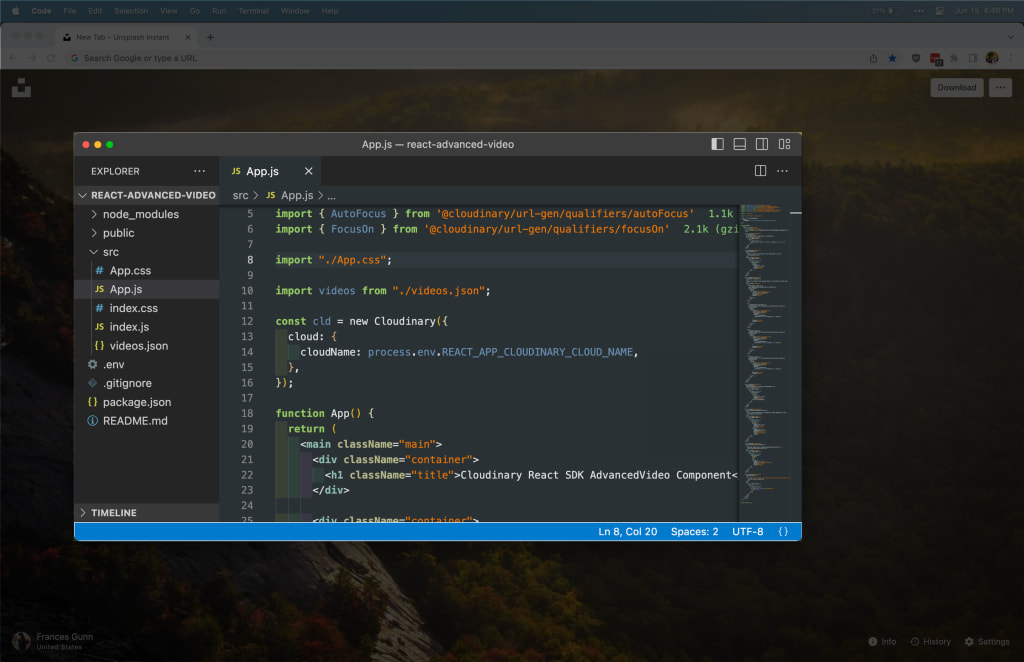
Task: Click the Chrome reload button
Action: click(51, 58)
